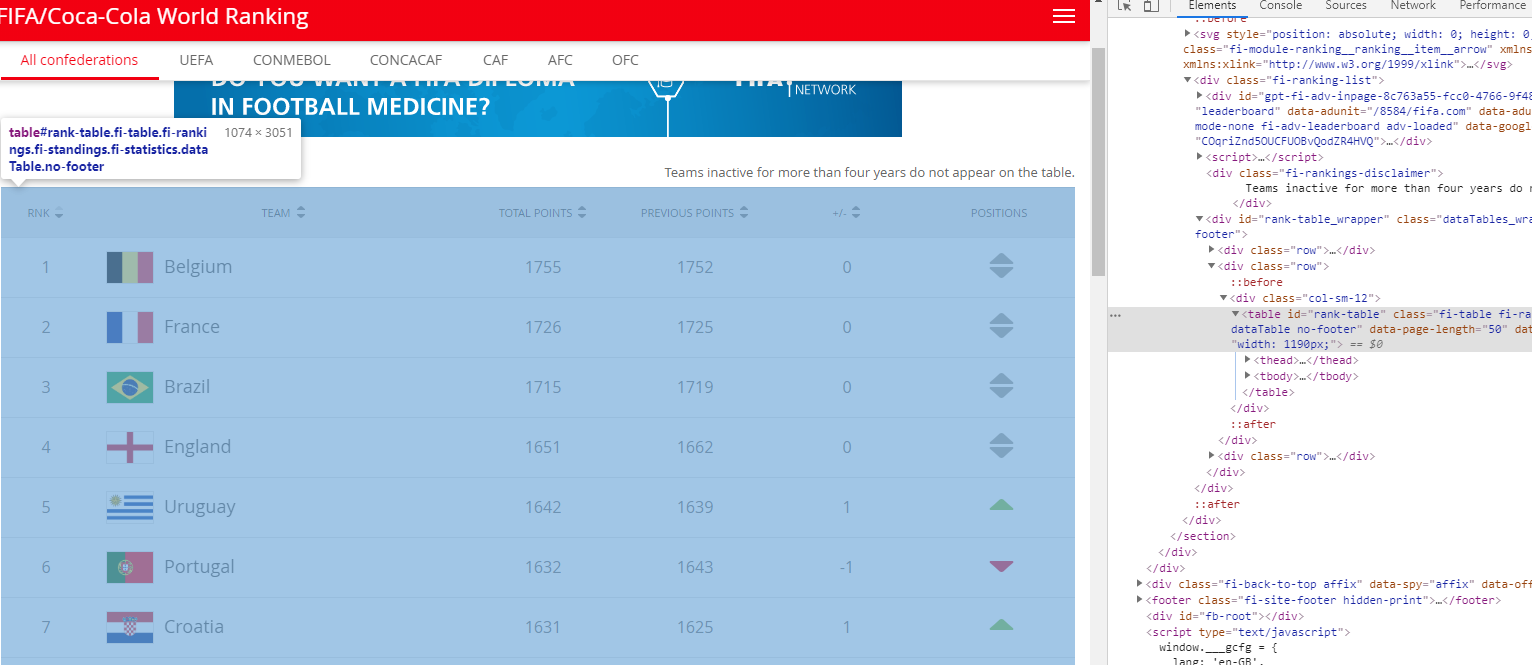Open the Uruguay team link
1532x665 pixels.
200,507
